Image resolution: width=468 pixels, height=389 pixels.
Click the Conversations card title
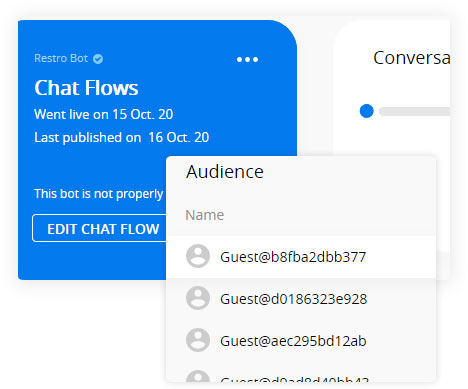[412, 58]
